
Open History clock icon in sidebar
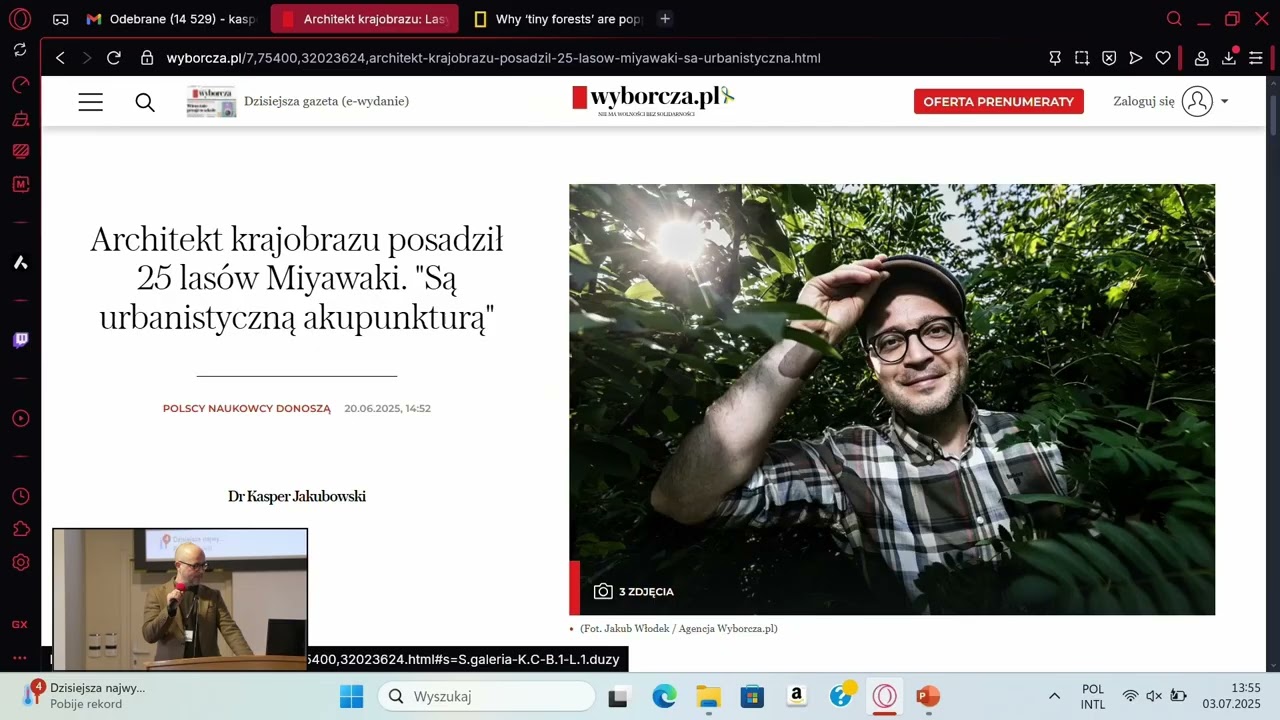coord(20,496)
